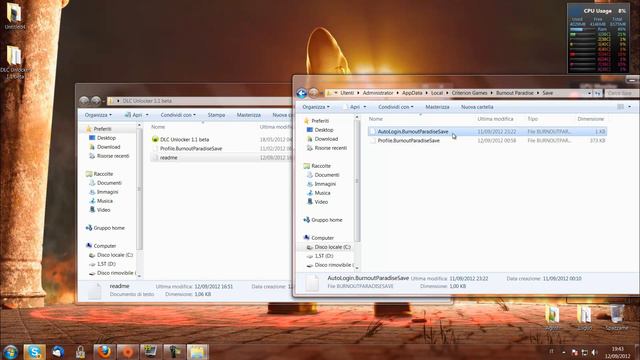Open the Untitled folder on the desktop
Screen dimensions: 640x360
15,16
